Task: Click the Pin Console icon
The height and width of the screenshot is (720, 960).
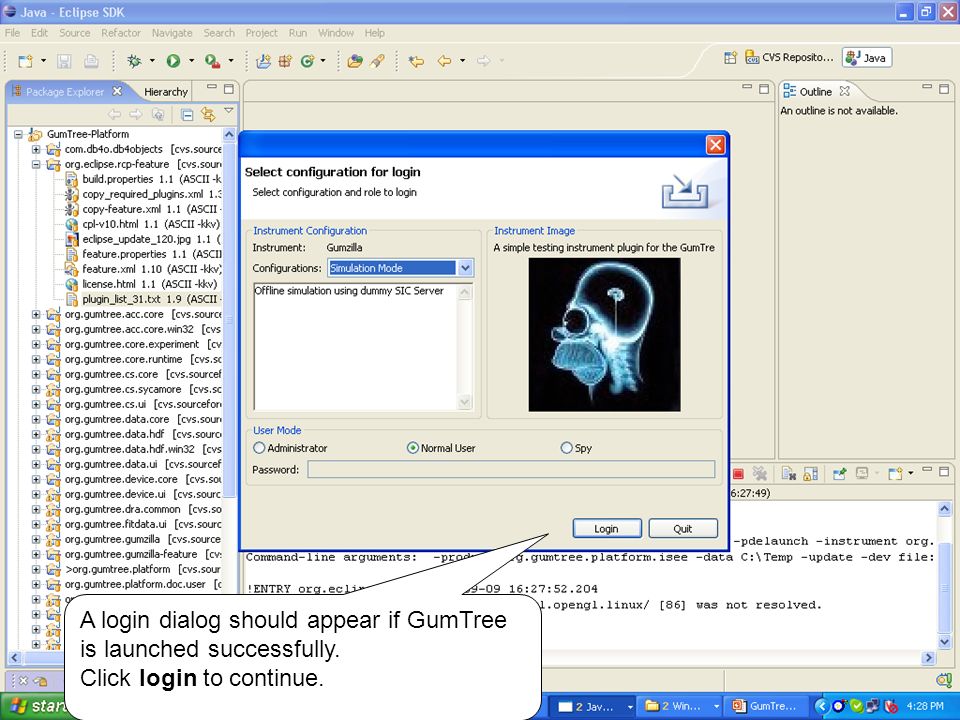Action: (839, 473)
